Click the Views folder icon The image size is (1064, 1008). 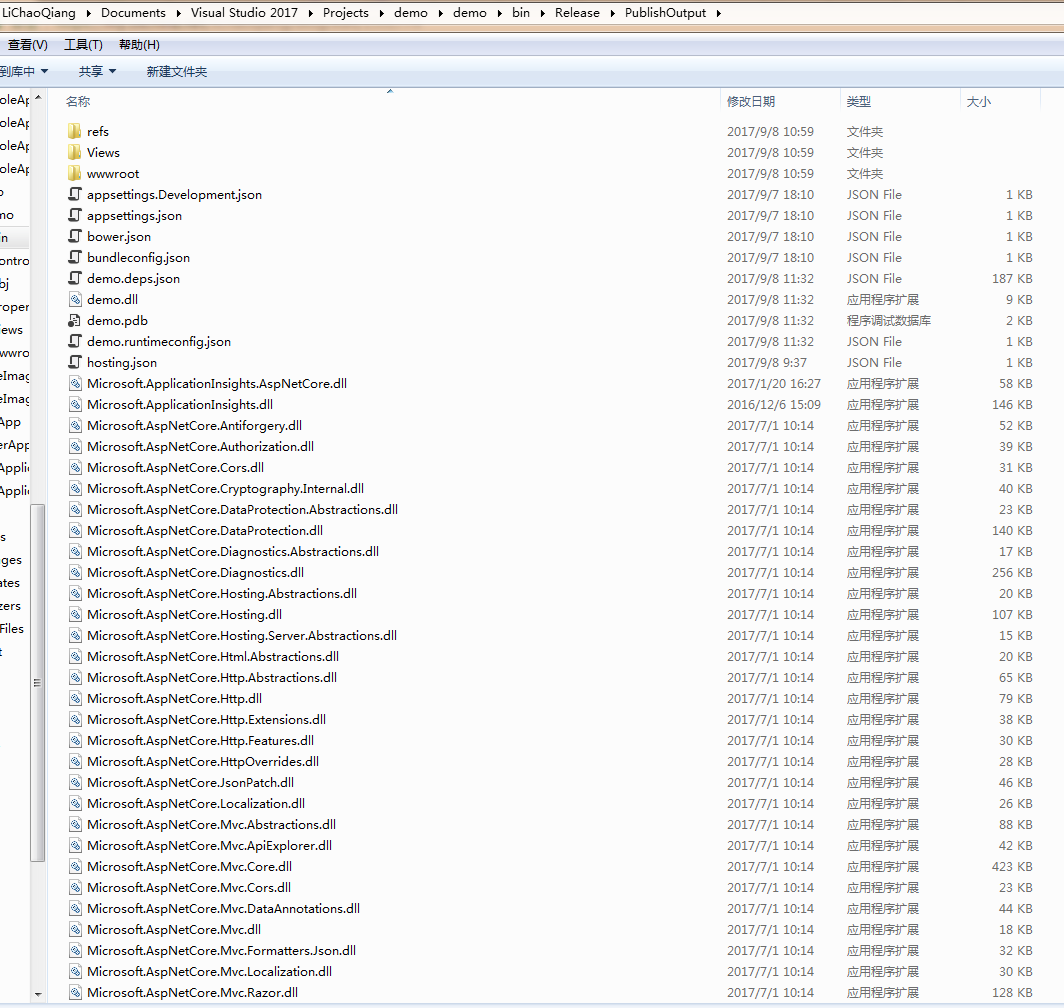pos(75,152)
